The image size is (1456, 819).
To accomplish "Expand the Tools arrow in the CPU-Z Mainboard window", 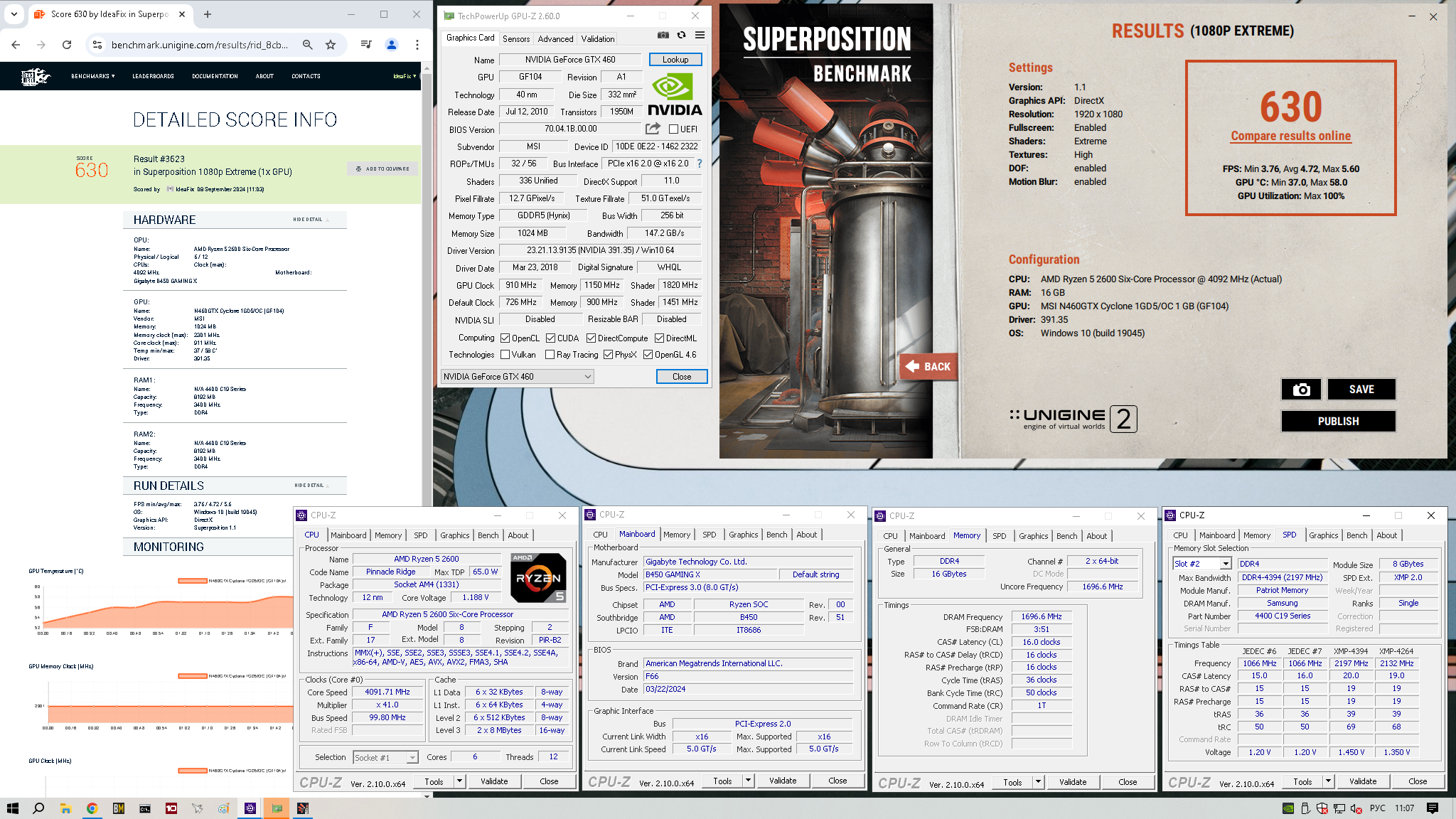I will [749, 781].
